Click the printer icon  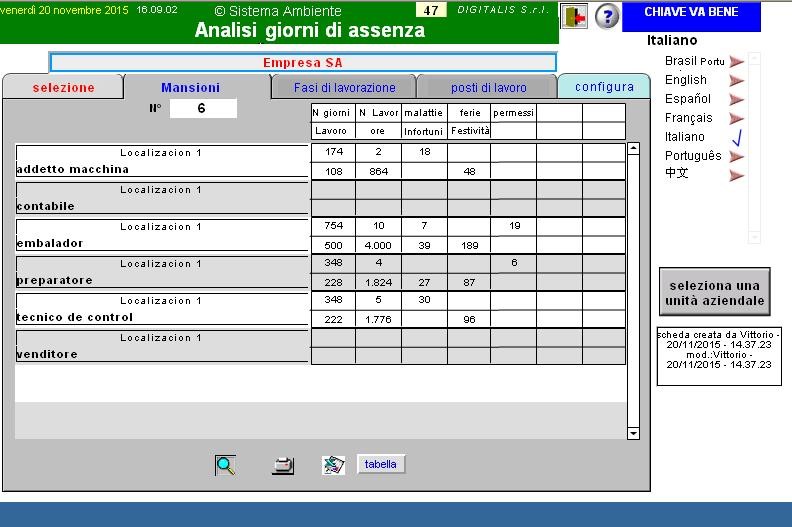[283, 465]
